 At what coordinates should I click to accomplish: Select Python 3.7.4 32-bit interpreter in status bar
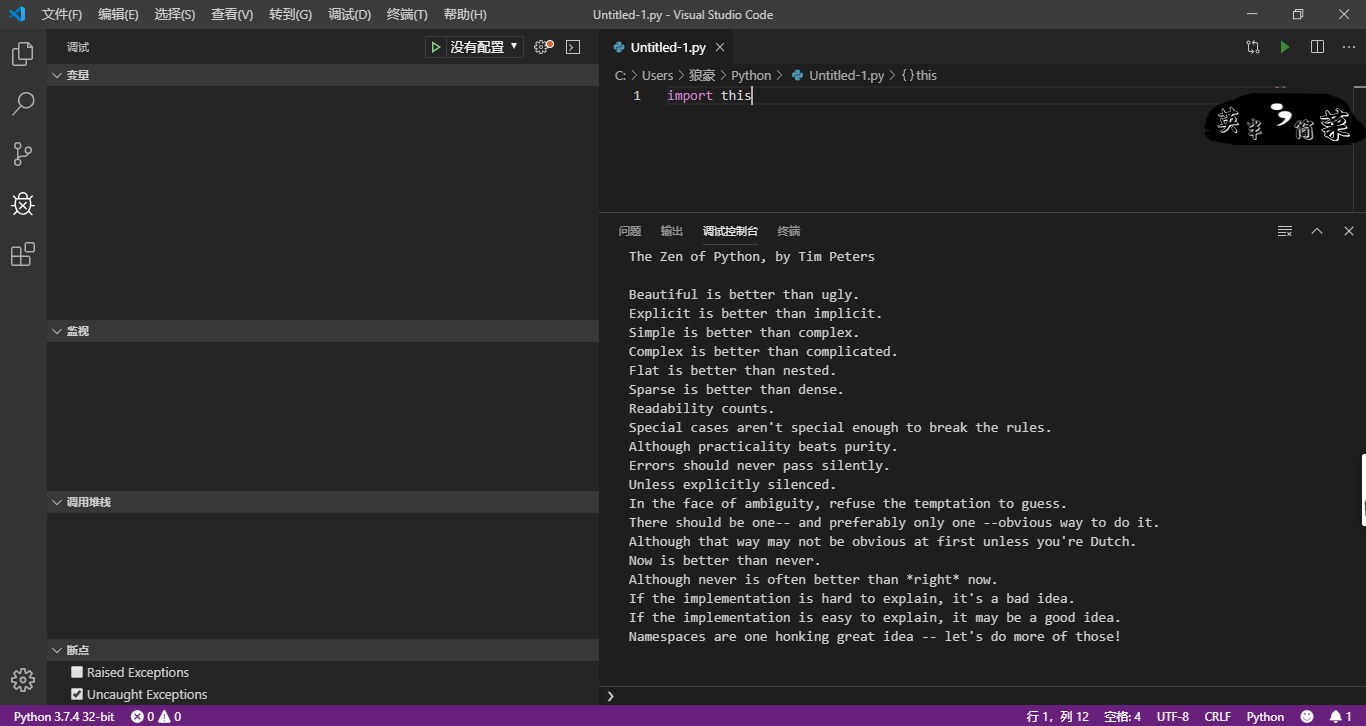click(x=64, y=716)
